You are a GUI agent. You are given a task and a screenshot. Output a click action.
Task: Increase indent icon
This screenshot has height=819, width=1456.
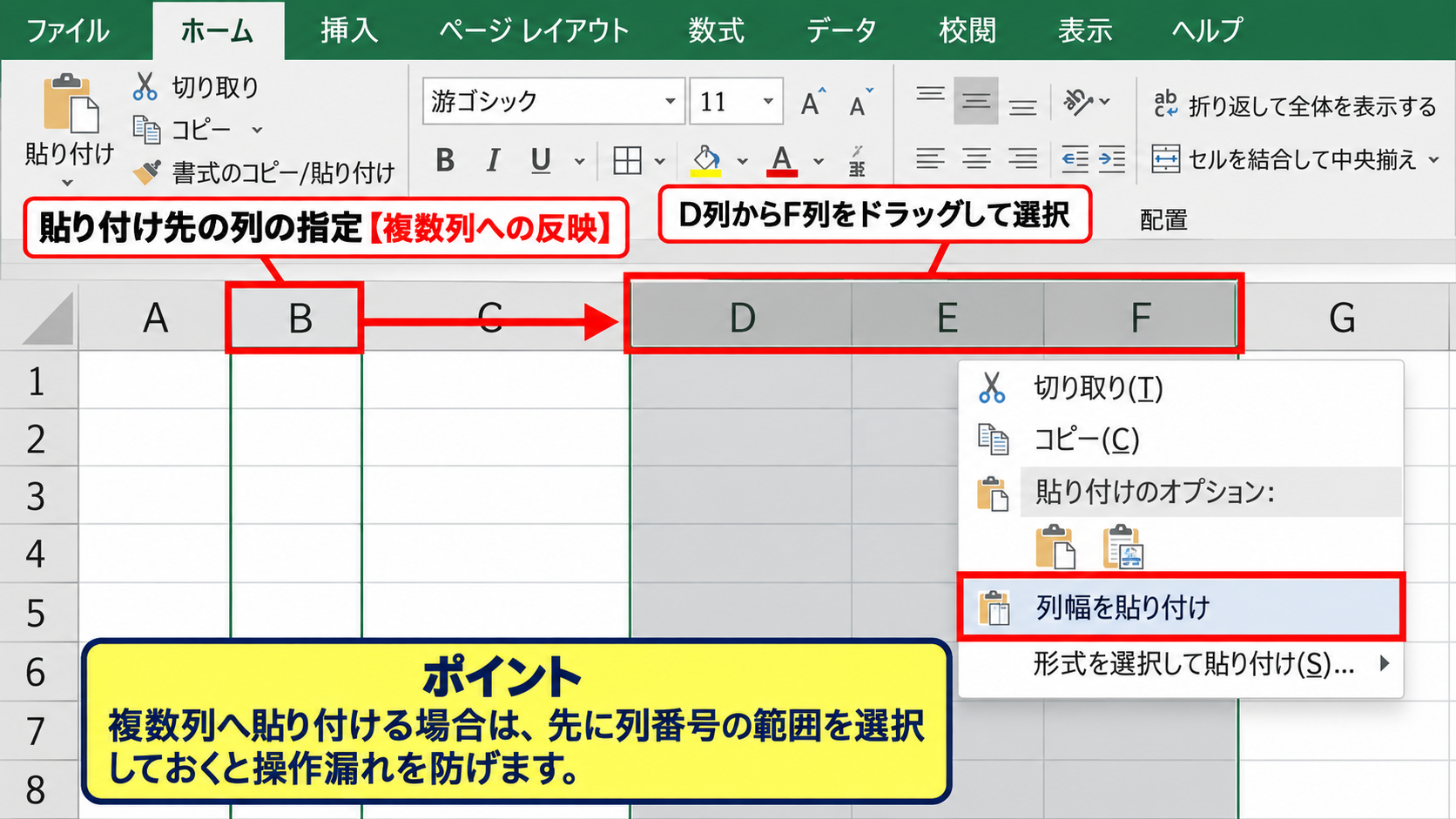click(x=1112, y=159)
